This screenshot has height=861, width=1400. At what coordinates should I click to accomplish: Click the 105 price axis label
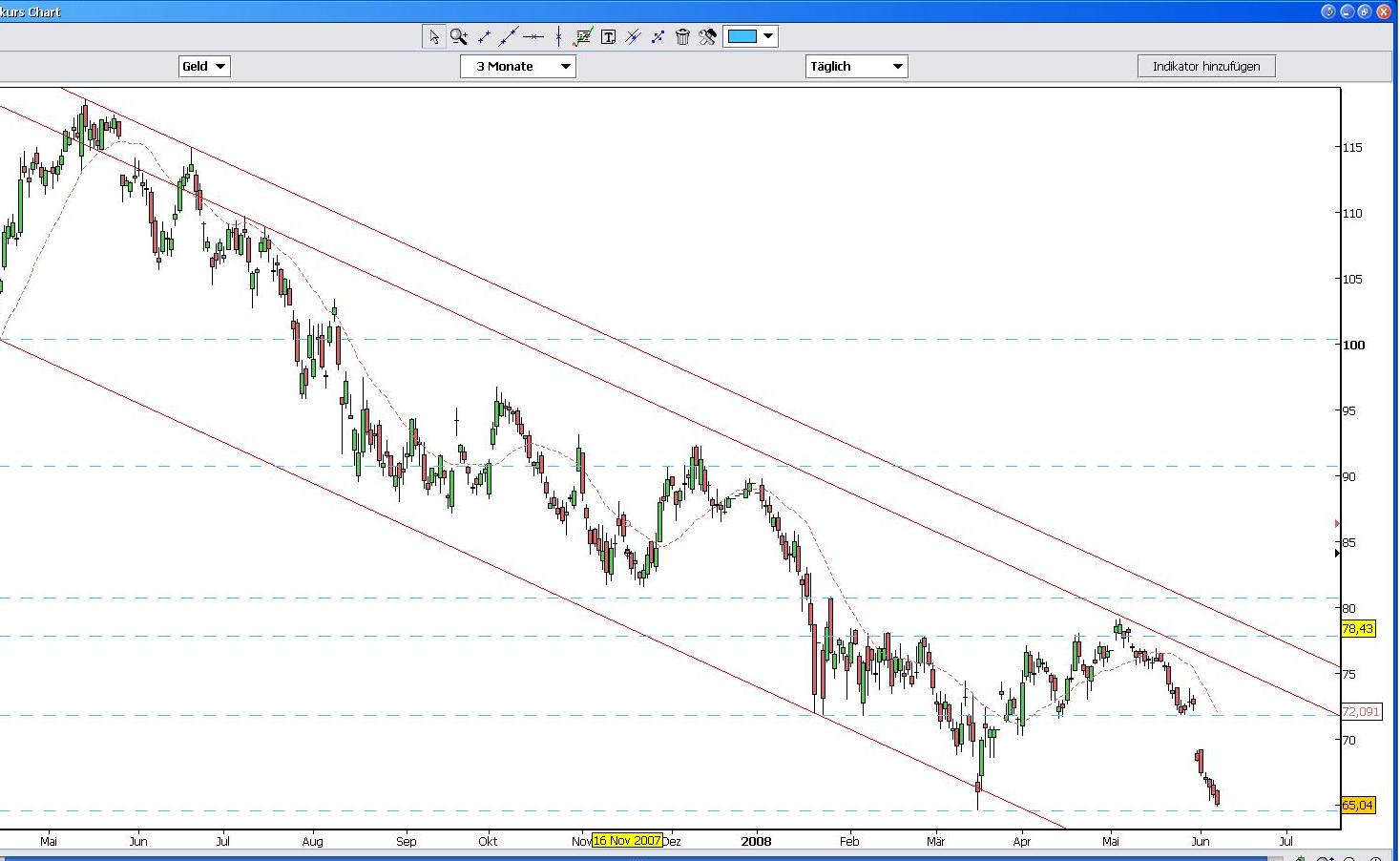click(1352, 279)
